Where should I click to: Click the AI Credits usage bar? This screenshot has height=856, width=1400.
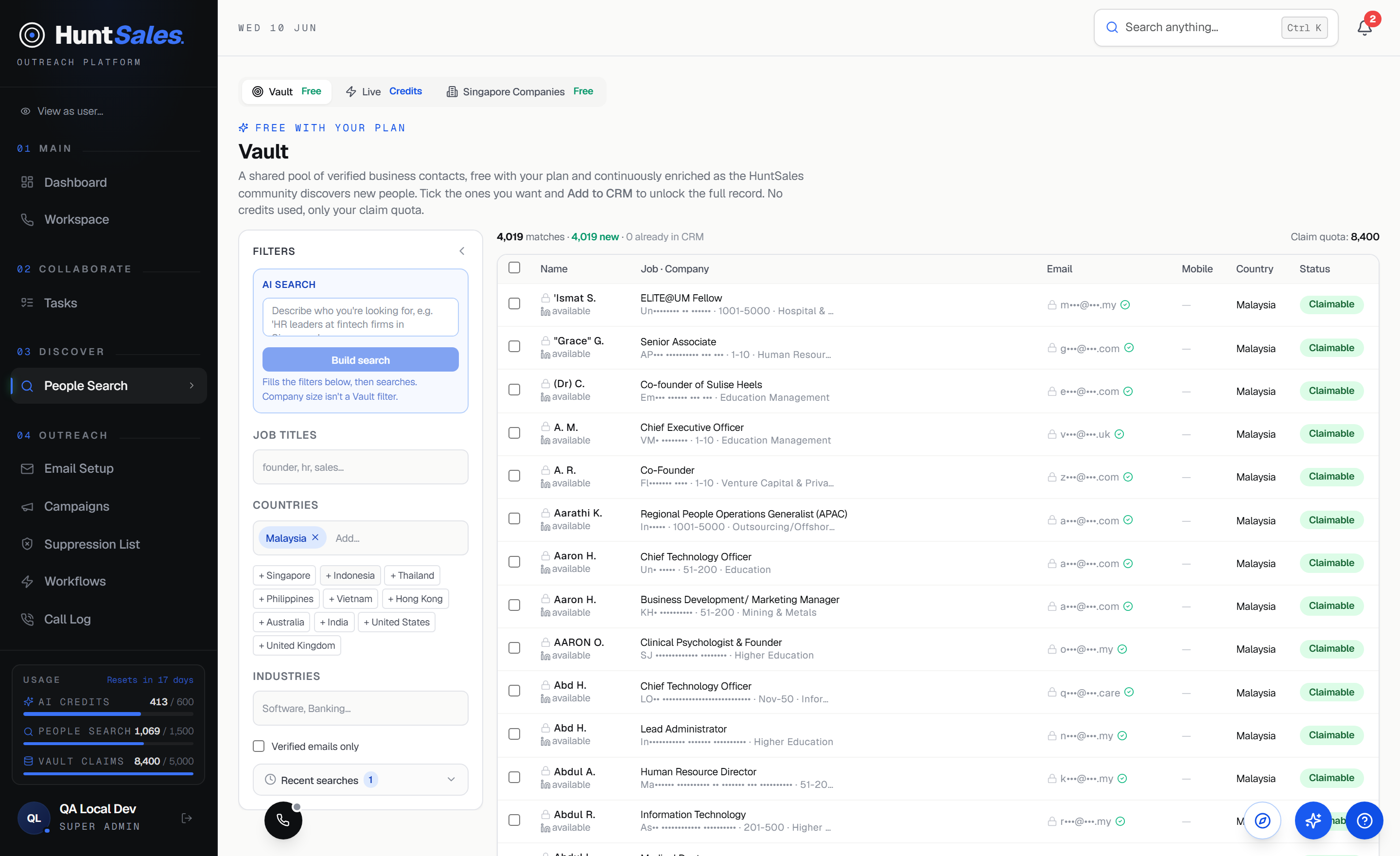[108, 713]
